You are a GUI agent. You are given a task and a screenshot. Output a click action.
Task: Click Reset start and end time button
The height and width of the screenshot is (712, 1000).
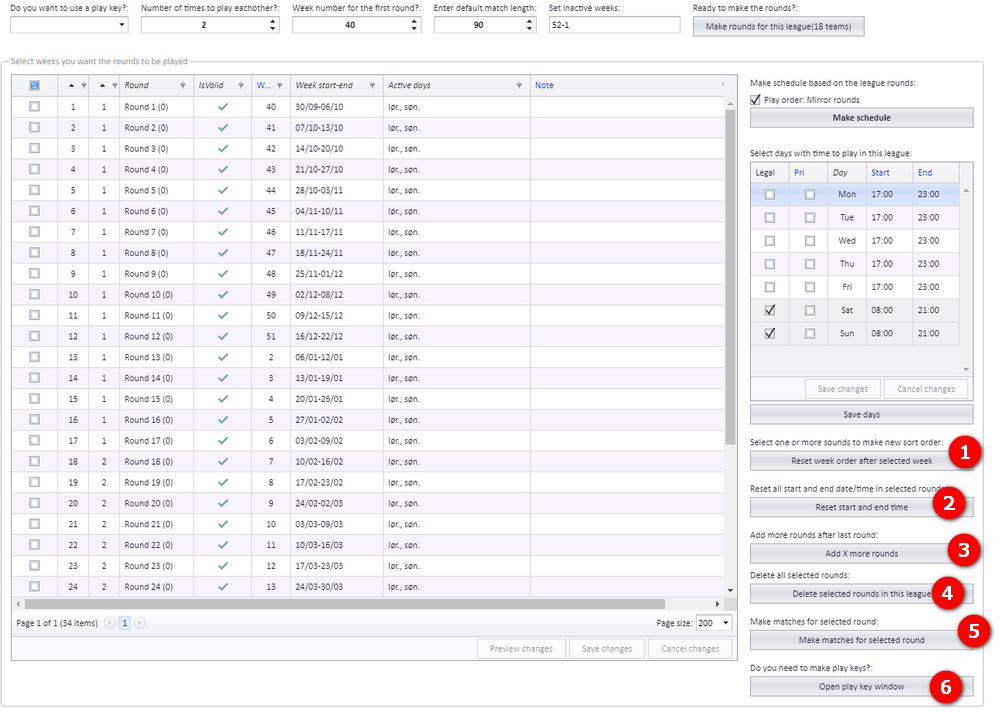click(x=861, y=507)
